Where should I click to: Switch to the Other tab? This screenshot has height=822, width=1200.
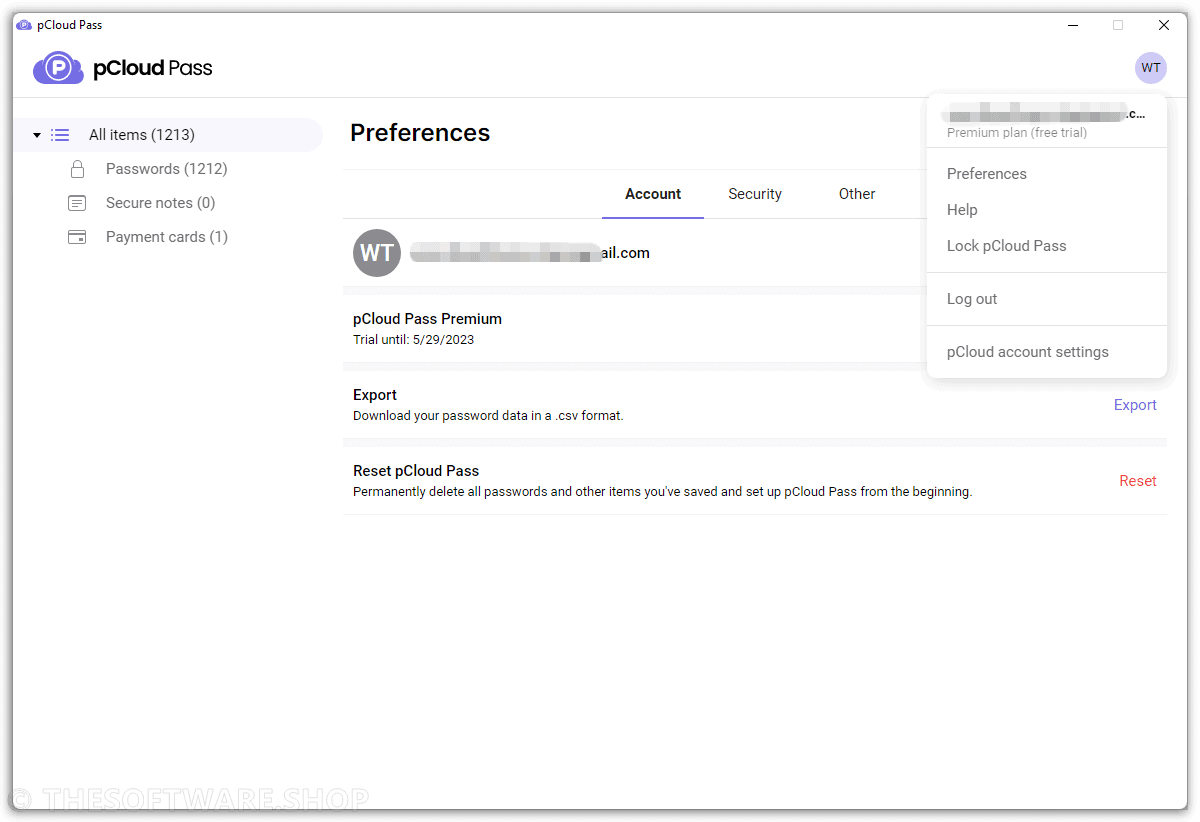pyautogui.click(x=857, y=194)
